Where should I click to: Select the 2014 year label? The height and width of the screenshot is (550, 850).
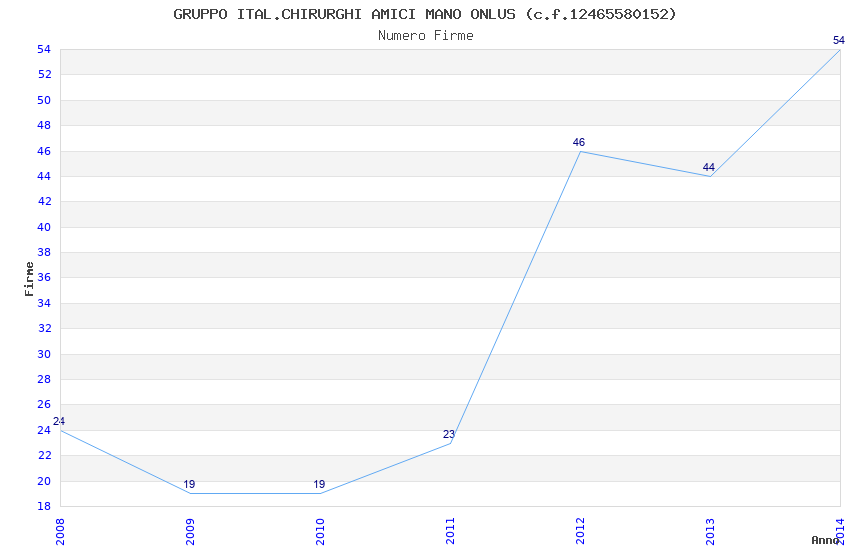[x=840, y=532]
